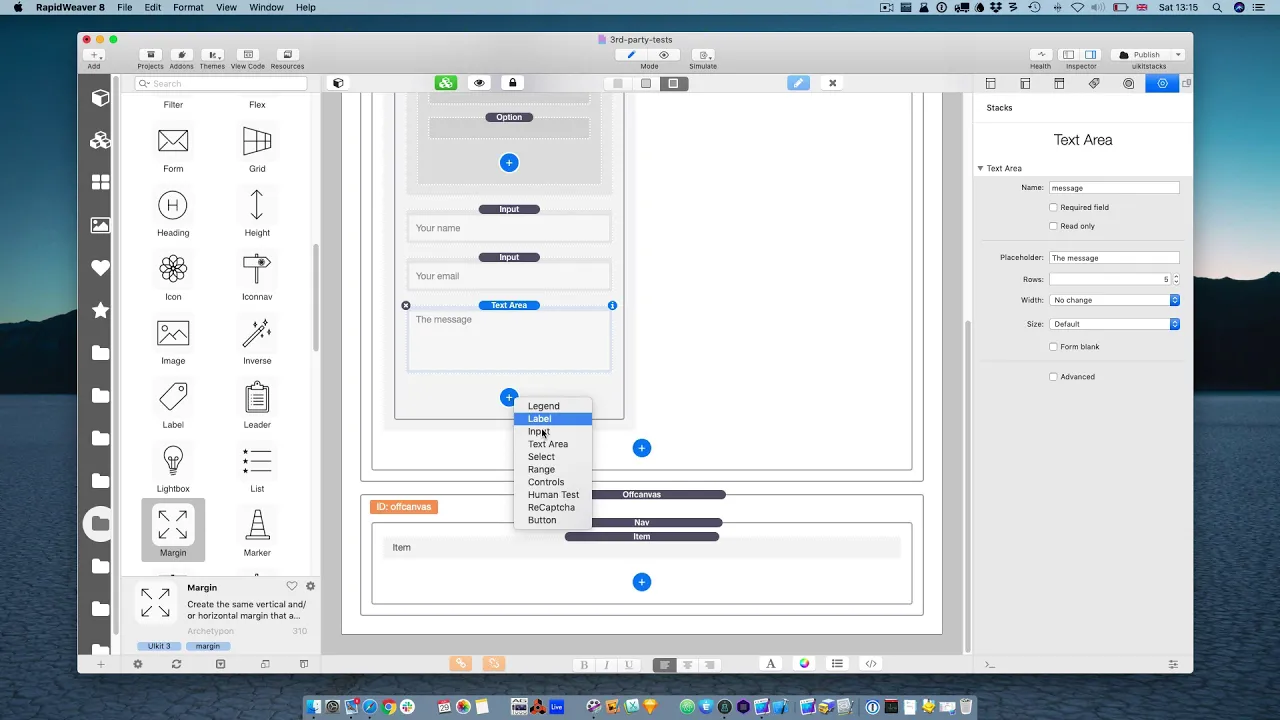This screenshot has width=1280, height=720.
Task: Favorite the Margin stack heart icon
Action: [292, 586]
